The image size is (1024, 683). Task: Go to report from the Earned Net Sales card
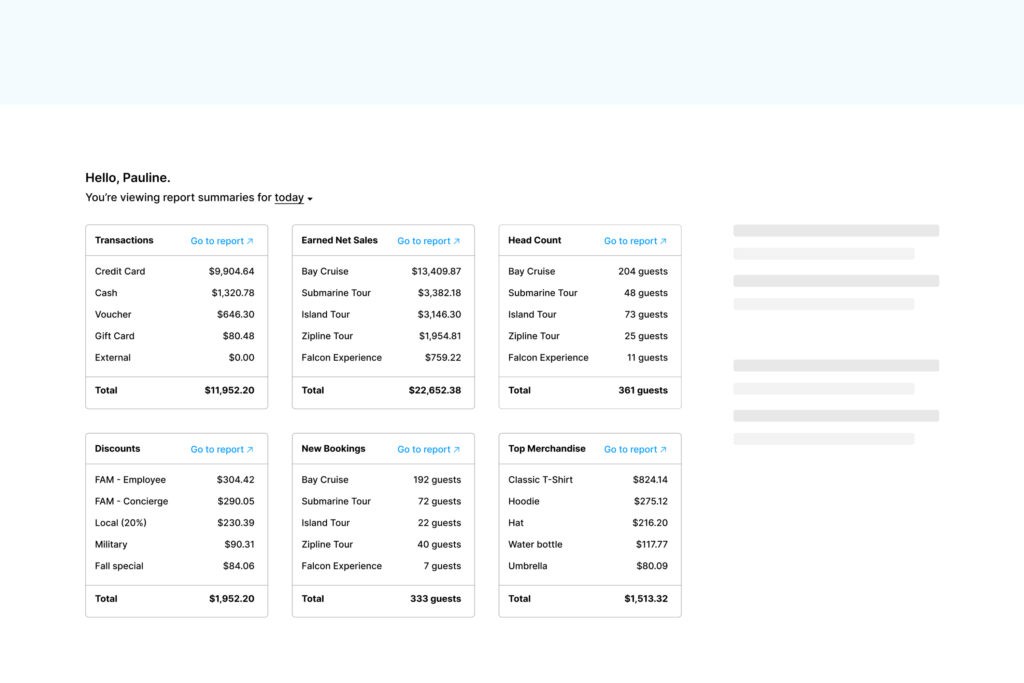[424, 240]
